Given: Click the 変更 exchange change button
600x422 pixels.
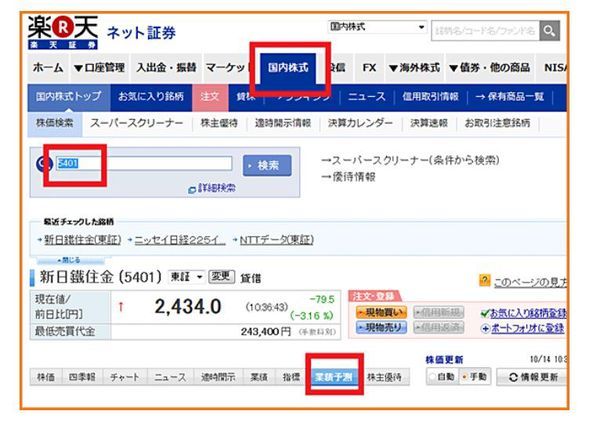Looking at the screenshot, I should coord(222,277).
